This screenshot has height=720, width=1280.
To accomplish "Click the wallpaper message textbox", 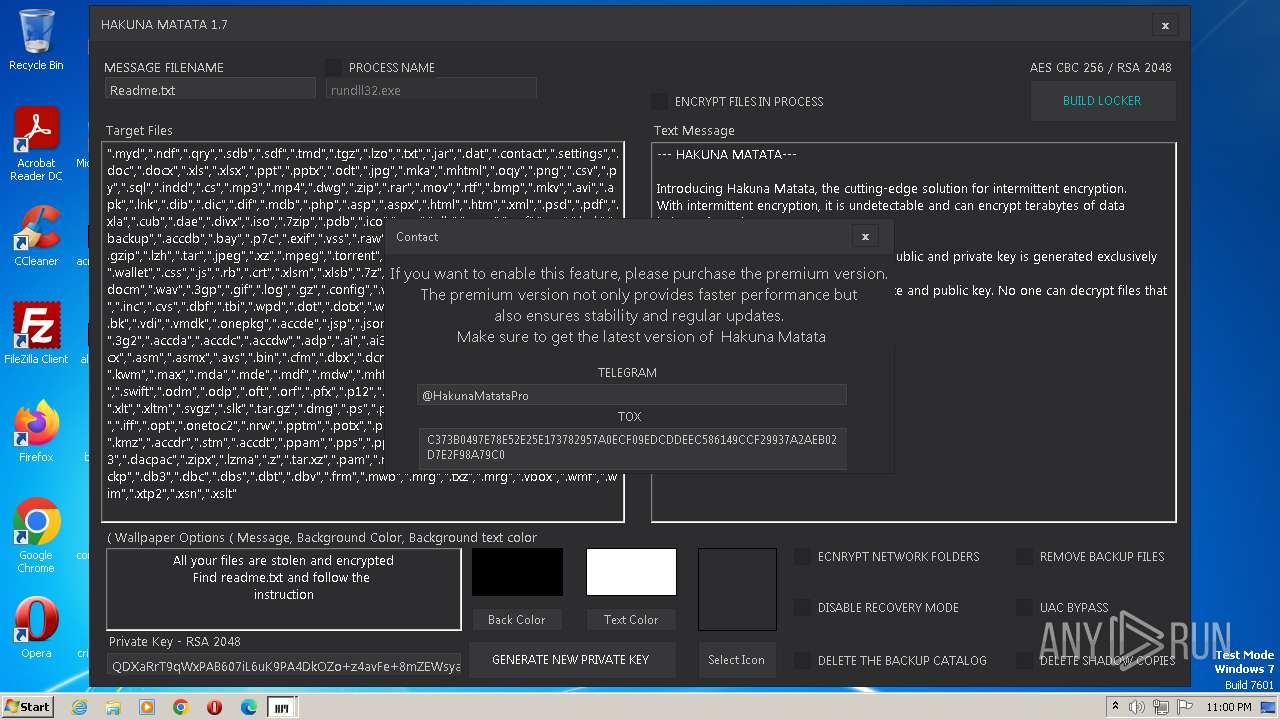I will click(x=283, y=589).
